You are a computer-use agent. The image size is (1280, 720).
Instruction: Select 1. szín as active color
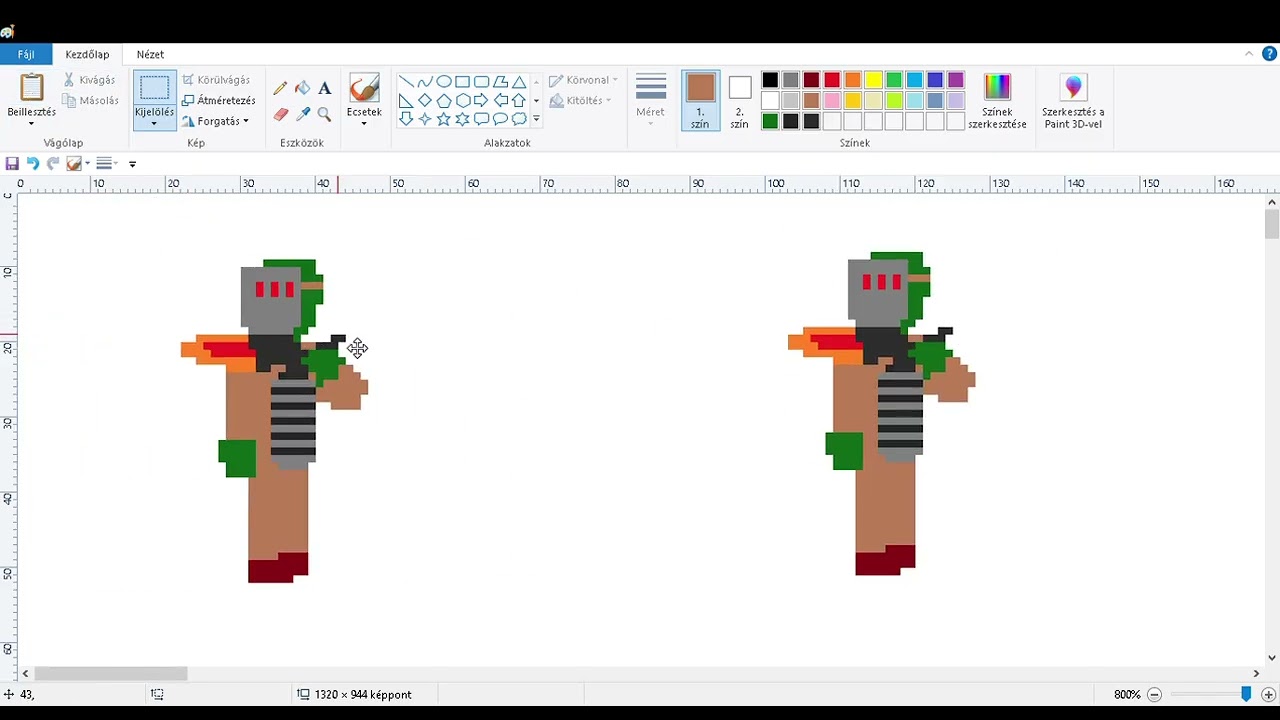click(x=700, y=100)
